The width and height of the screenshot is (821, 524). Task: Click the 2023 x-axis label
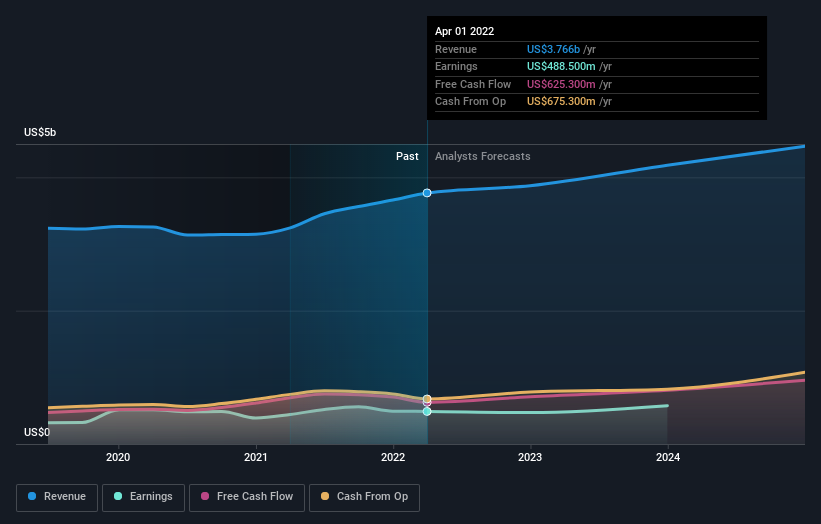[x=530, y=458]
